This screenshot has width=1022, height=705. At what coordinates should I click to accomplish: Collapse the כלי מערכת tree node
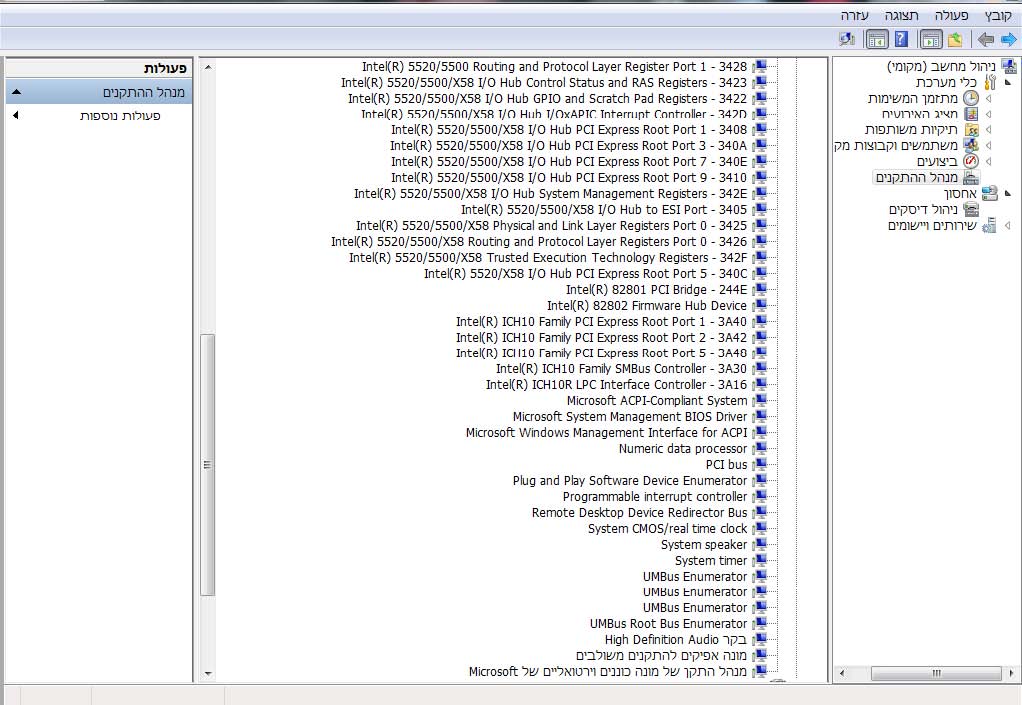(x=1008, y=83)
